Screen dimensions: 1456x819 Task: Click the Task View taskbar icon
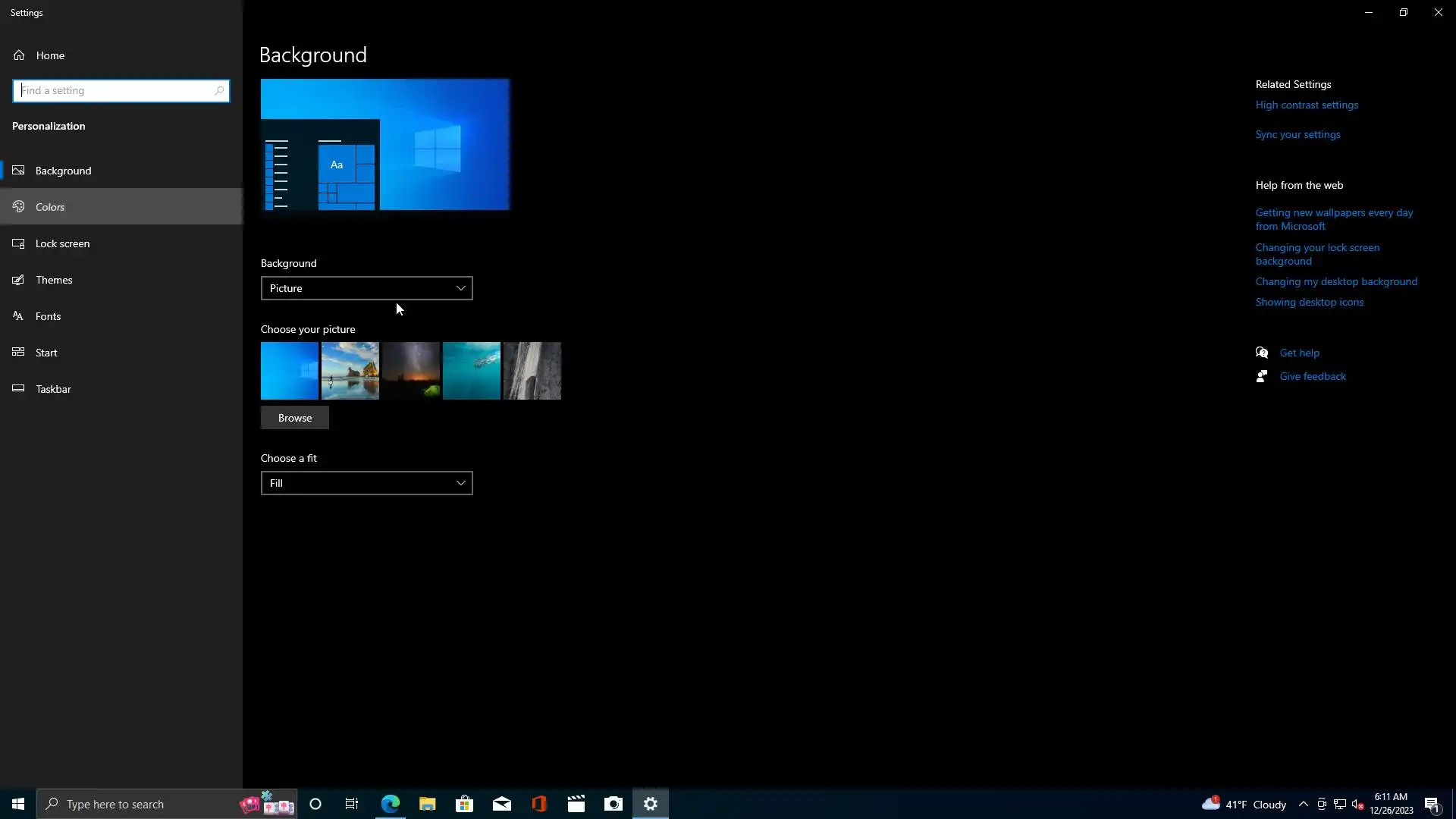pyautogui.click(x=352, y=804)
